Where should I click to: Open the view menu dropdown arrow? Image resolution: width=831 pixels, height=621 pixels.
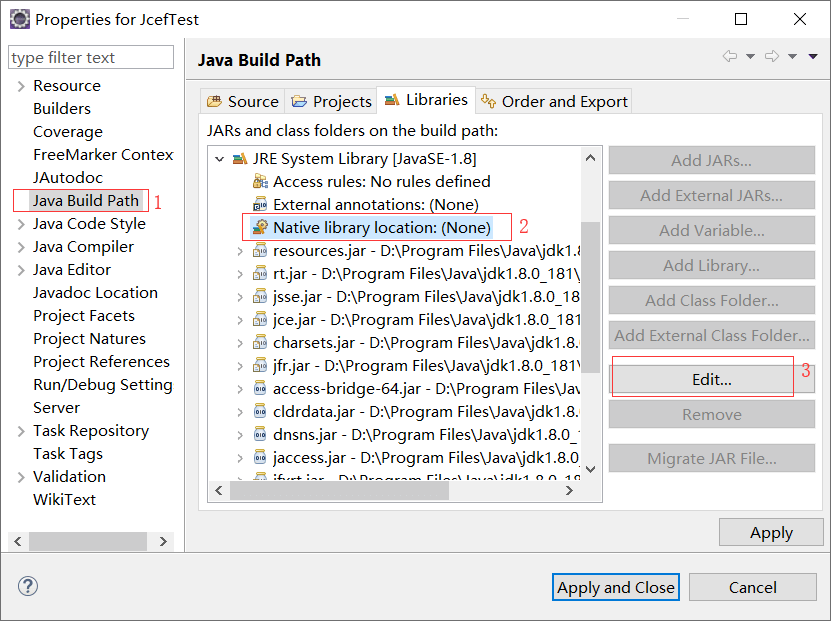813,57
